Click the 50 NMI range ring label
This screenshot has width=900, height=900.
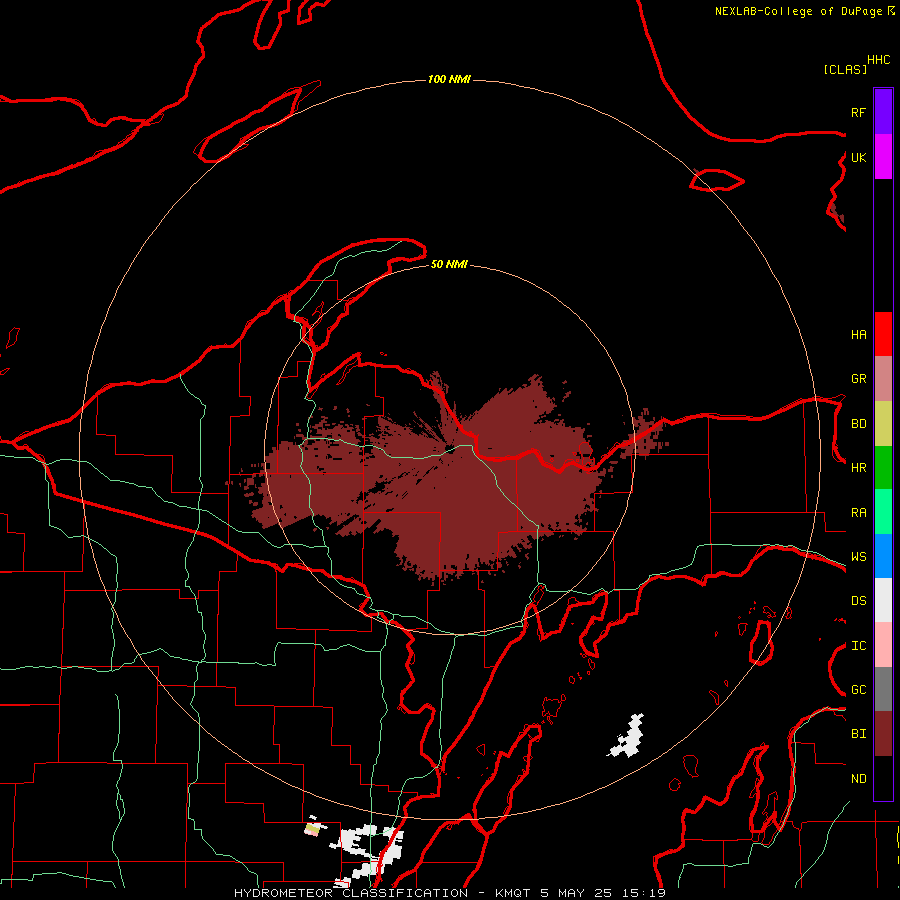pyautogui.click(x=449, y=264)
